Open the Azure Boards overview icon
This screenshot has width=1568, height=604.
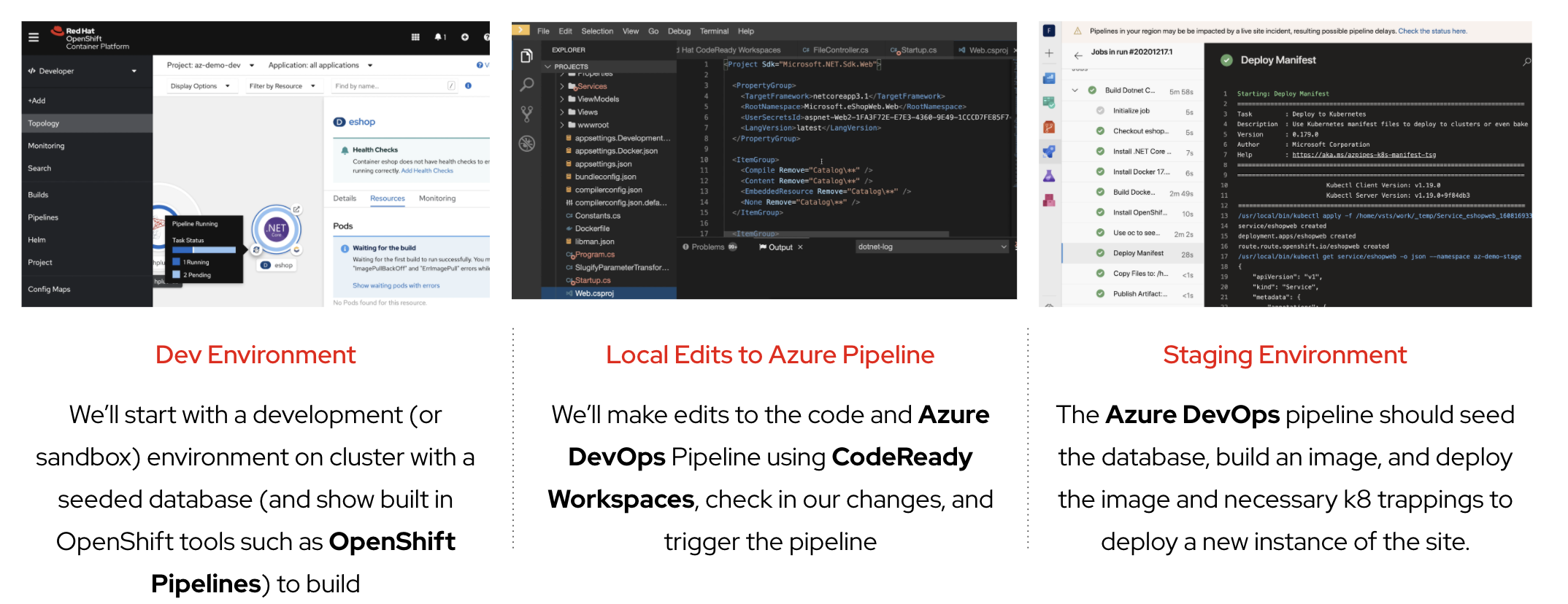1049,78
